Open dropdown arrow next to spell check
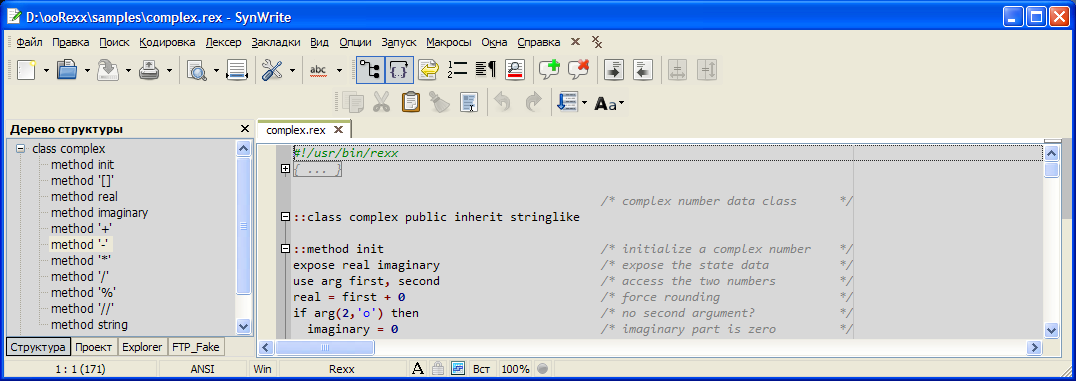Screen dimensions: 1076x381 (x=339, y=70)
